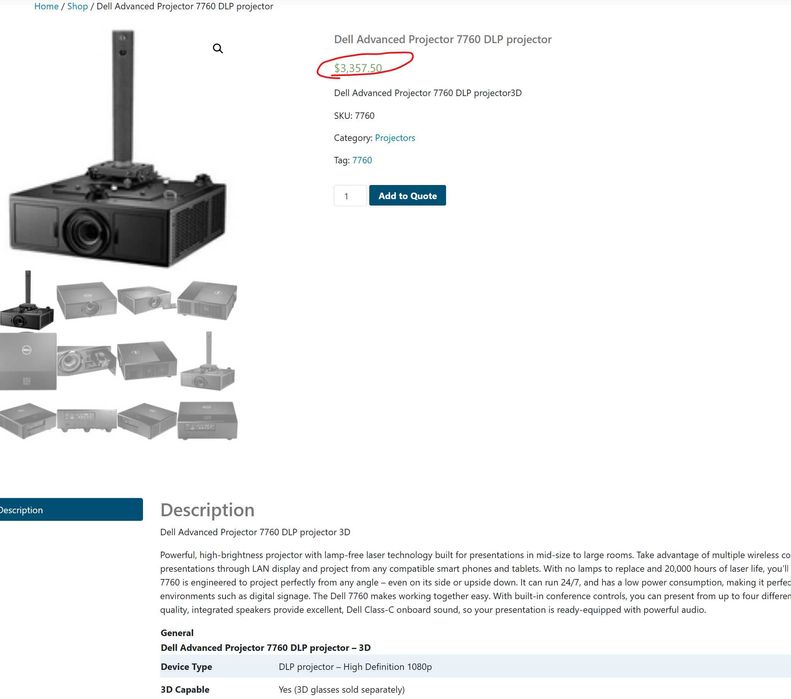Select open lens compartment thumbnail

[87, 360]
